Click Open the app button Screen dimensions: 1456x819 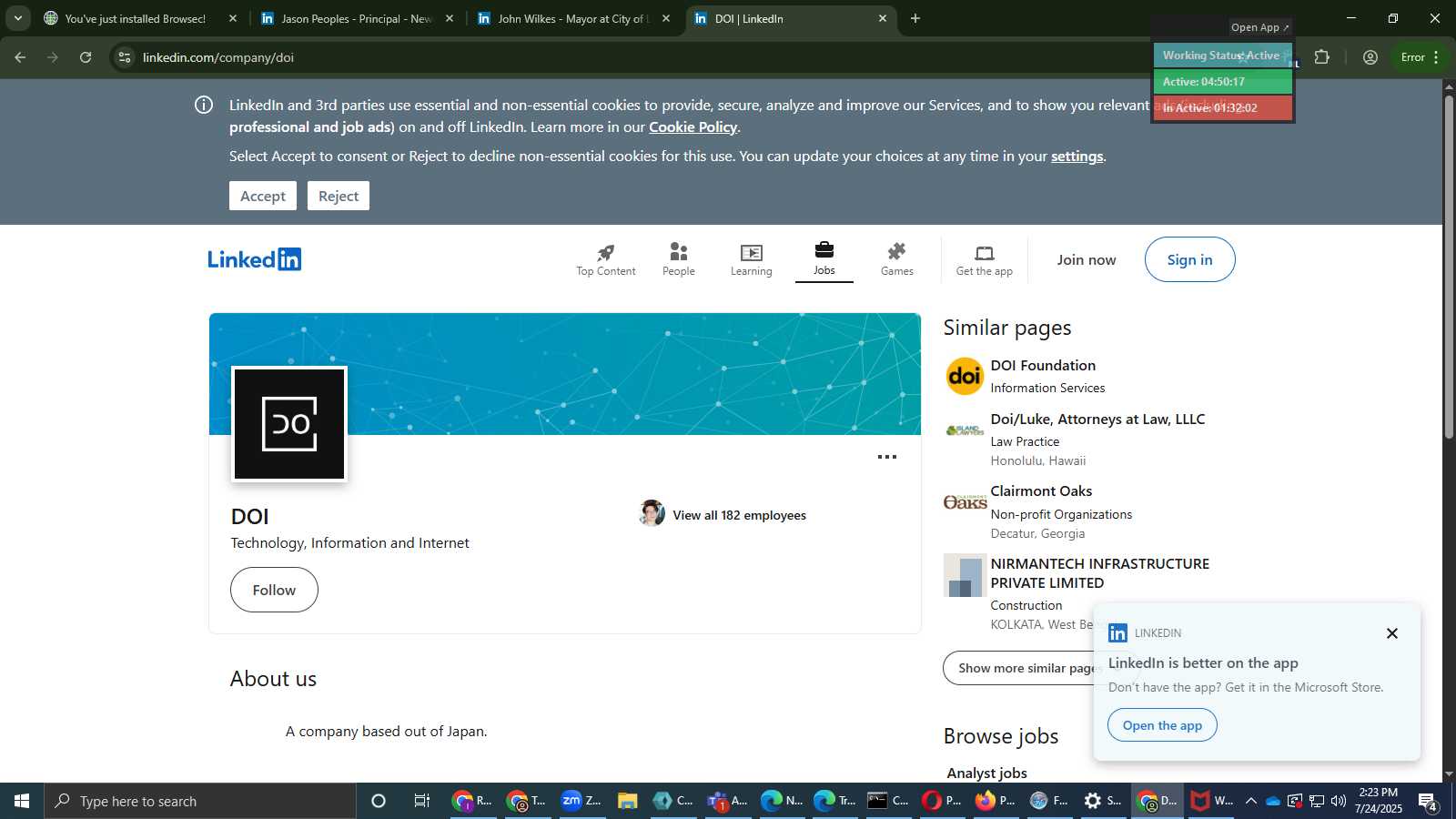1162,725
